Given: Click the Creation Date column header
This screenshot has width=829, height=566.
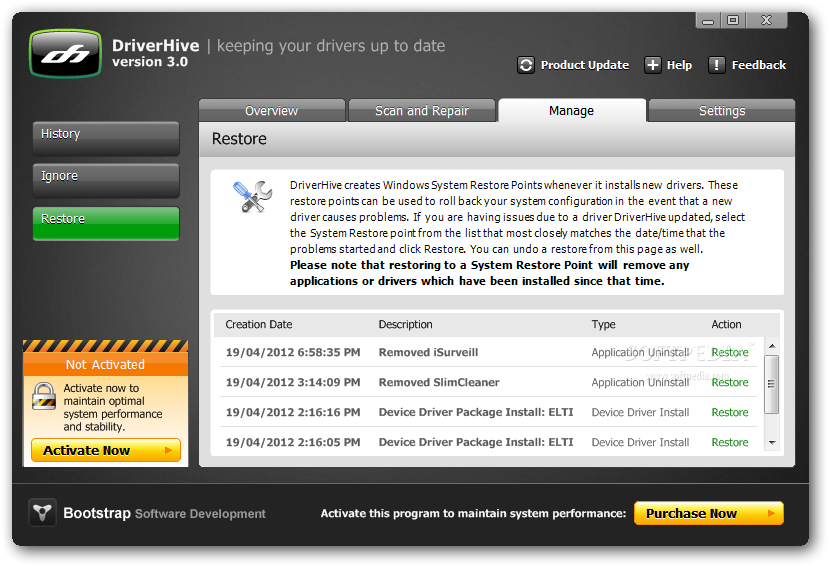Looking at the screenshot, I should [x=259, y=324].
